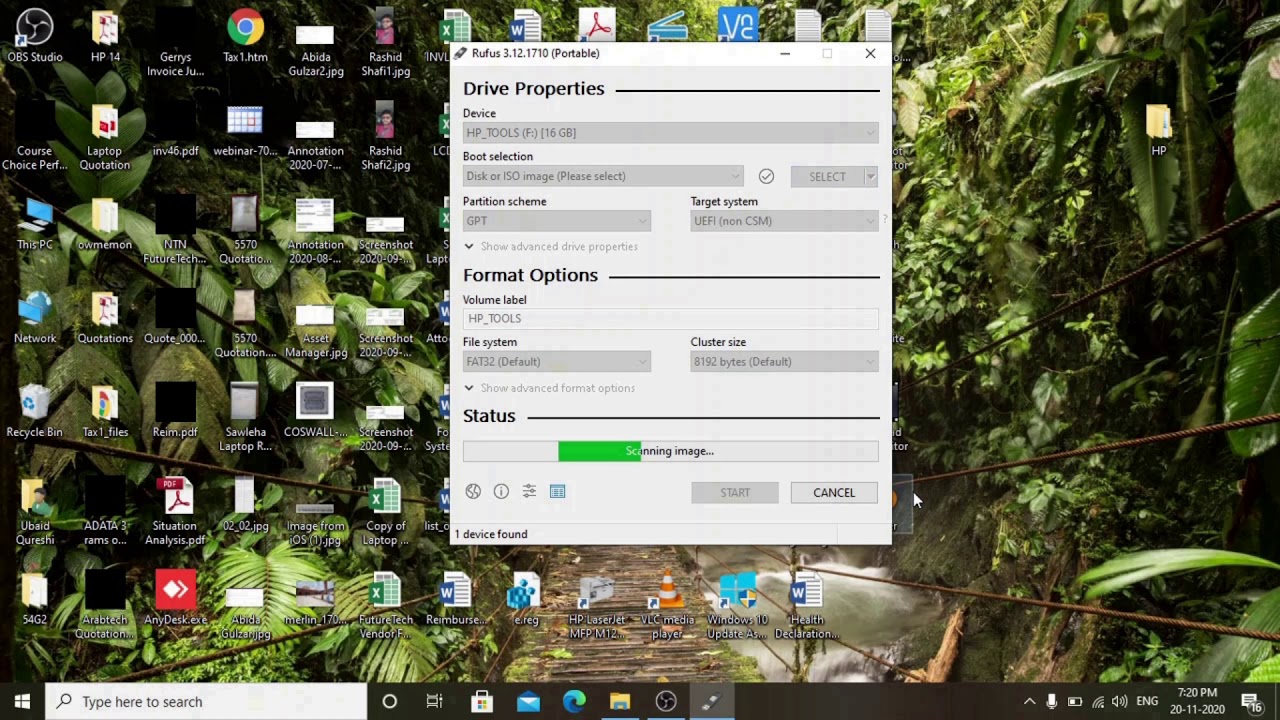Open Rufus About info icon
The height and width of the screenshot is (720, 1280).
point(501,491)
